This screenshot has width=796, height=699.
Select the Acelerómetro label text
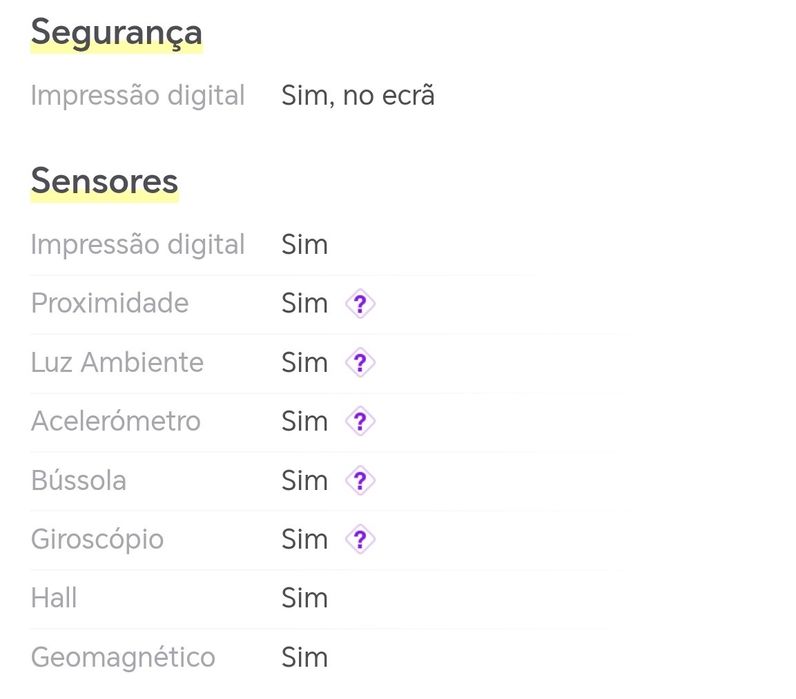tap(116, 421)
